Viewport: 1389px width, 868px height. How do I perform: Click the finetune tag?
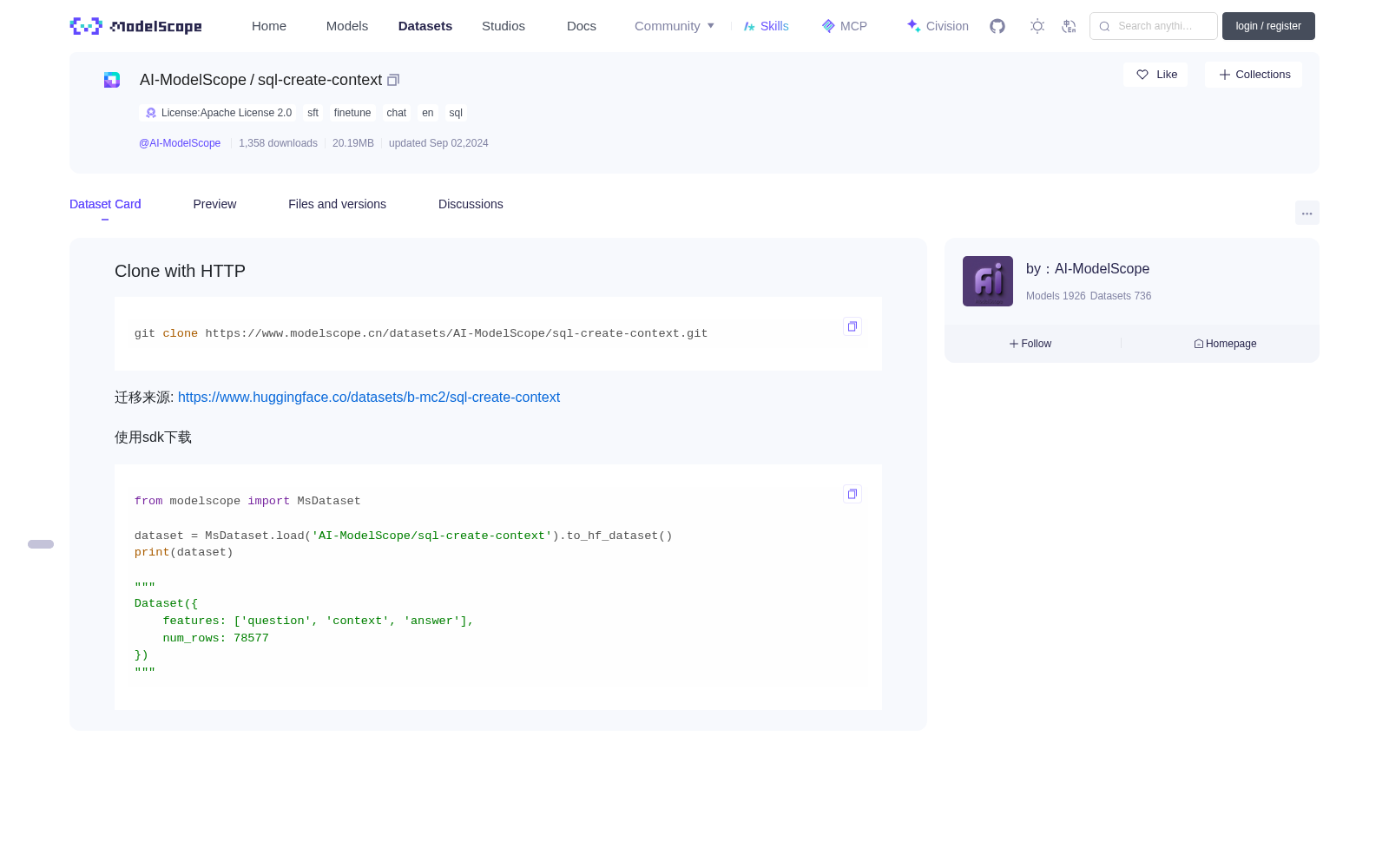pos(352,113)
